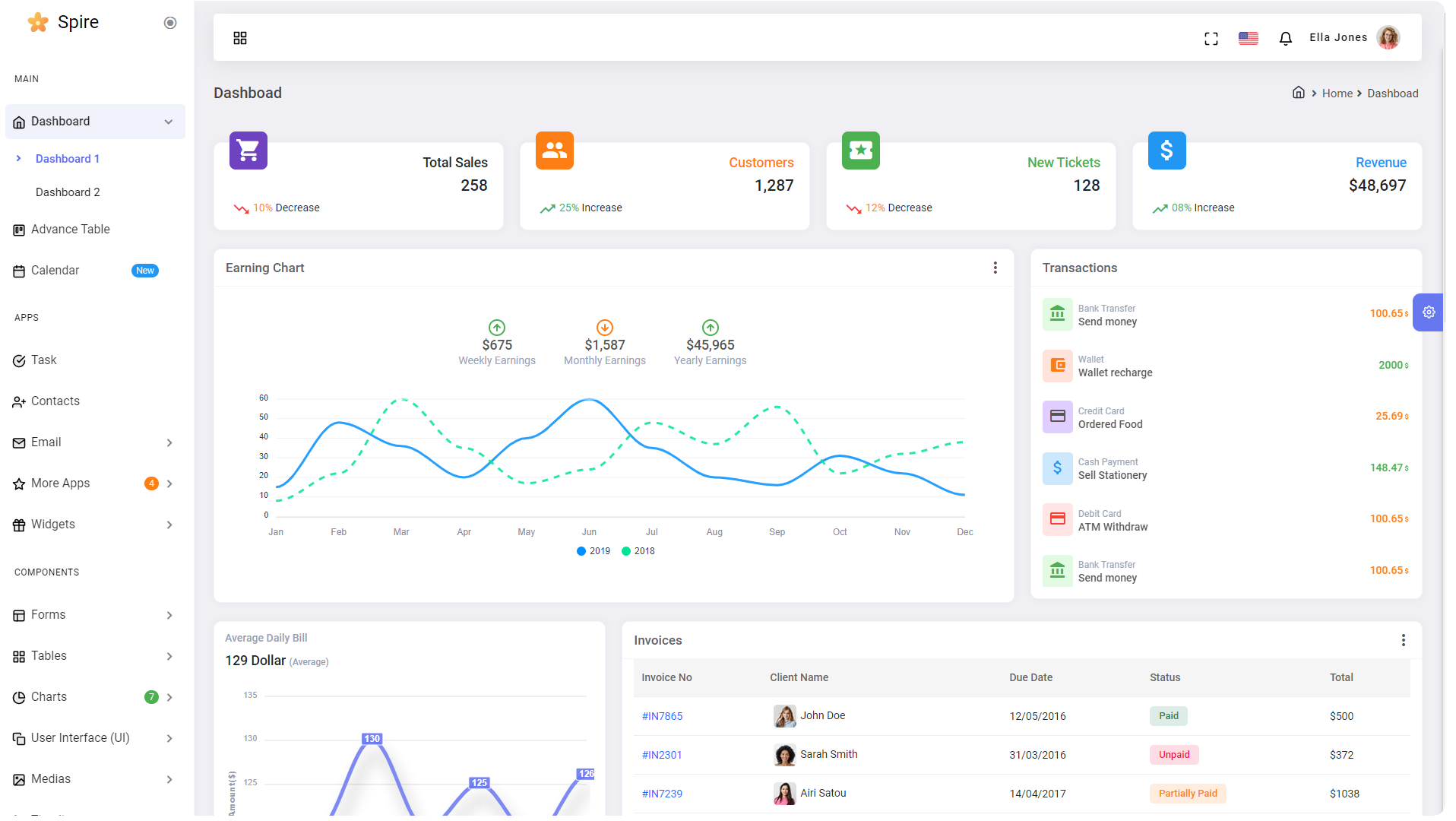Screen dimensions: 1456x821
Task: Select Dashboard 2 in sidebar
Action: pos(68,192)
